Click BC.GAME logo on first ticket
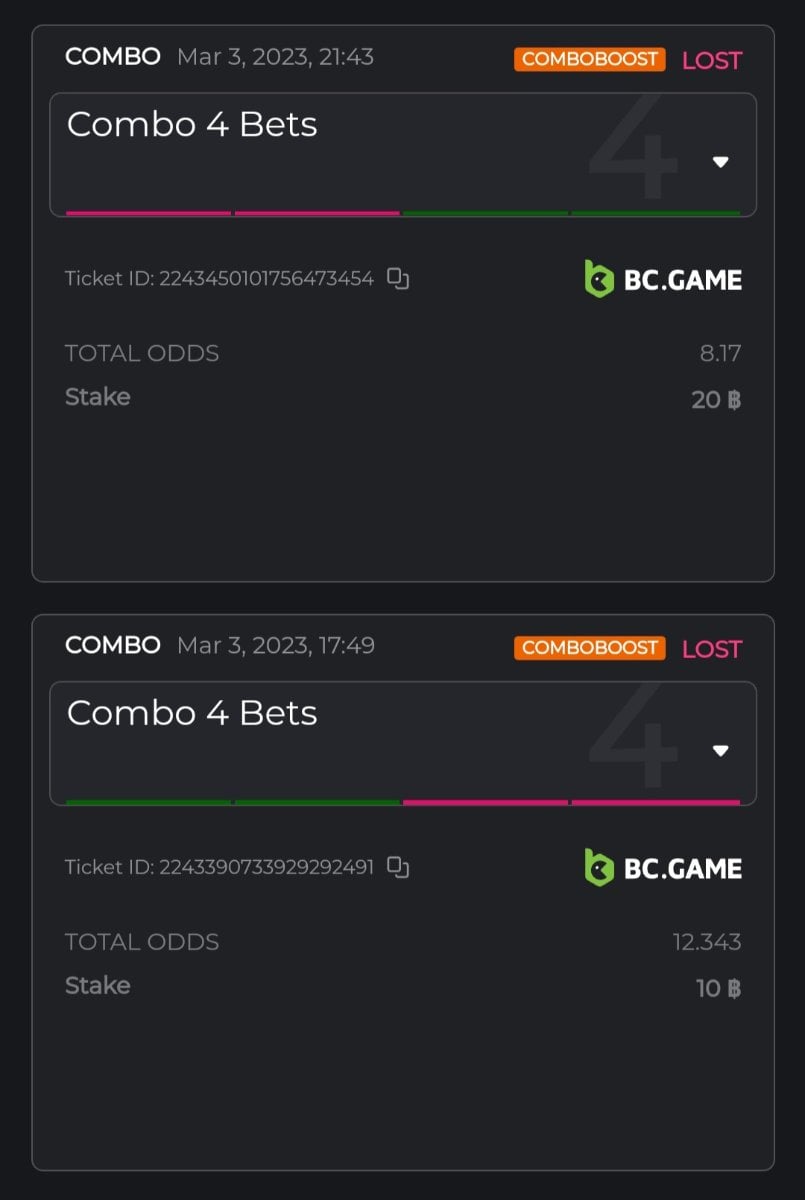Screen dimensions: 805x1200 (663, 279)
